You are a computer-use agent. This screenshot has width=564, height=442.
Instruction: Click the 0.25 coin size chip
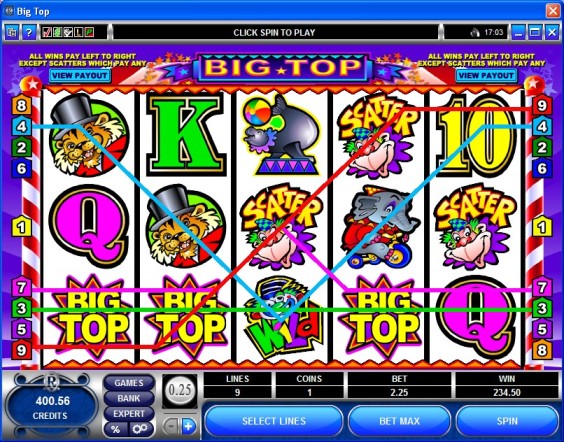click(179, 390)
